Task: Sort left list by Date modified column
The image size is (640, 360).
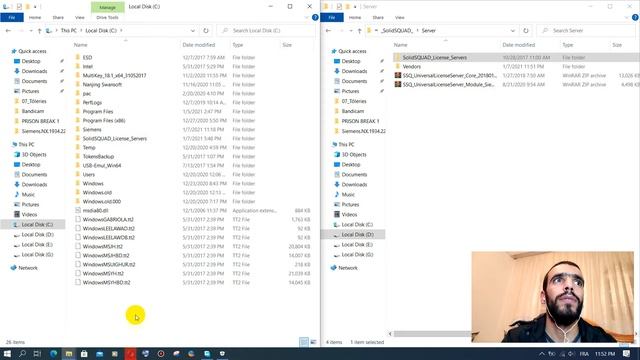Action: (199, 45)
